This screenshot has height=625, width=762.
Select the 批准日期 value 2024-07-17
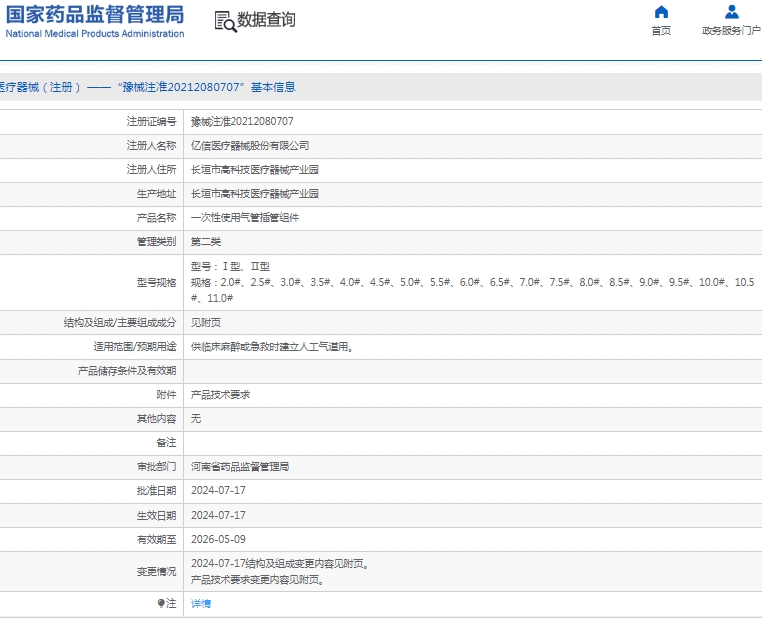(x=218, y=490)
